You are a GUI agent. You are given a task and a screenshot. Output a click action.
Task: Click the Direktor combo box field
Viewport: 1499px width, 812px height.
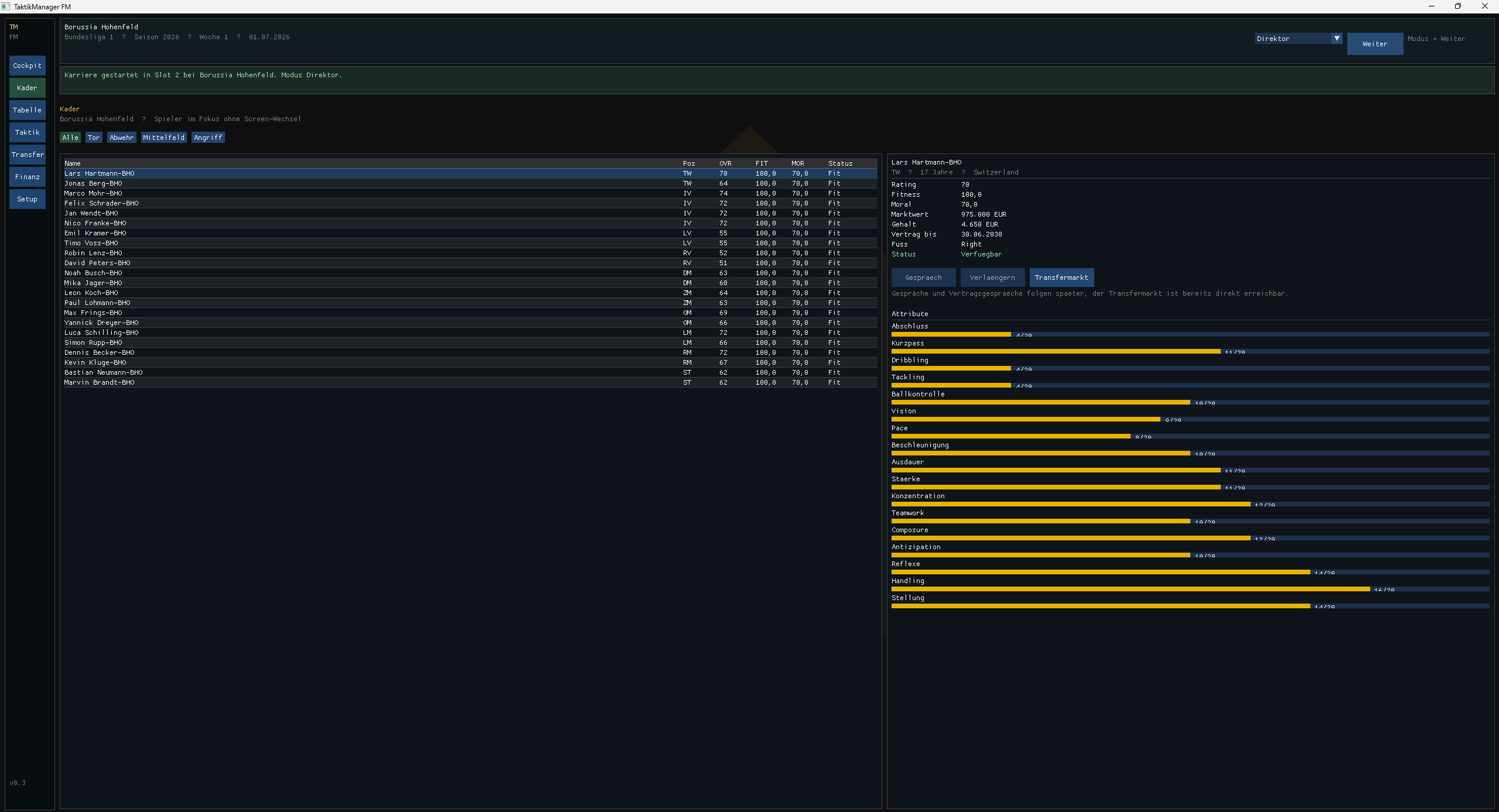tap(1292, 39)
